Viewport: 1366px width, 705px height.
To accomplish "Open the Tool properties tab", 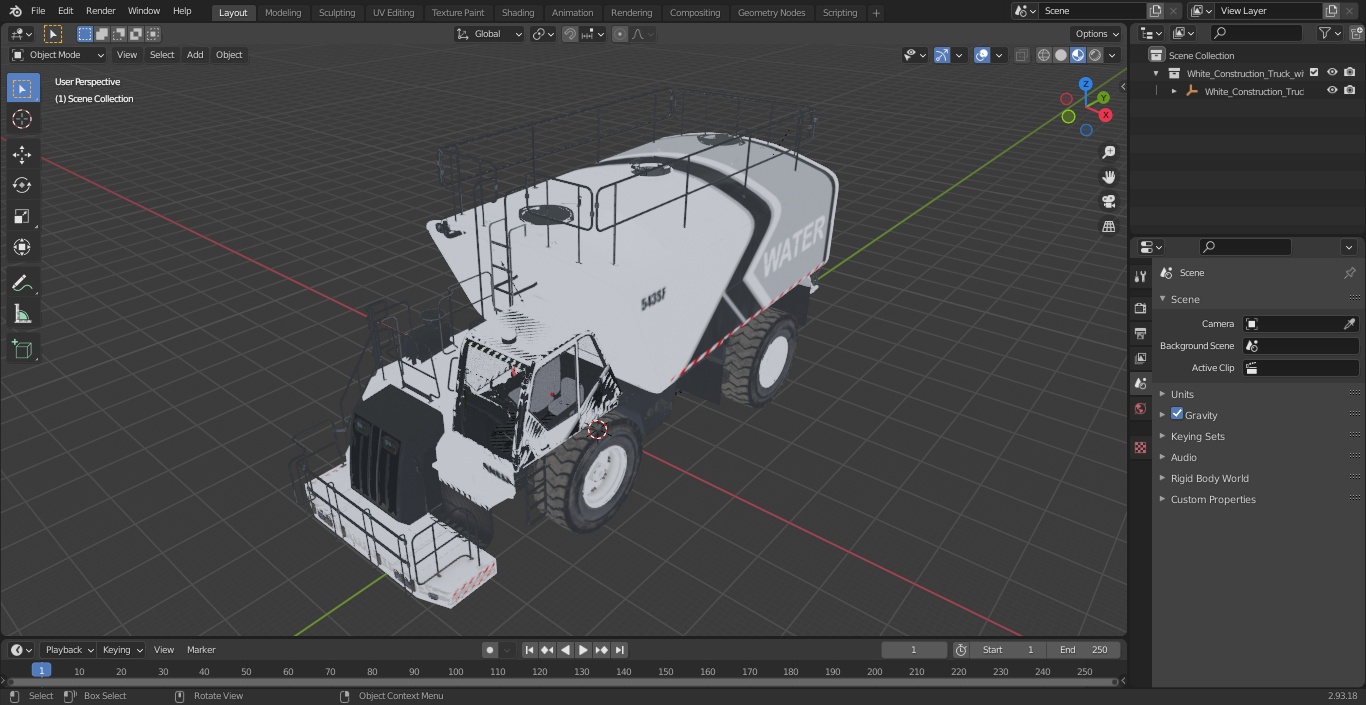I will (1140, 277).
